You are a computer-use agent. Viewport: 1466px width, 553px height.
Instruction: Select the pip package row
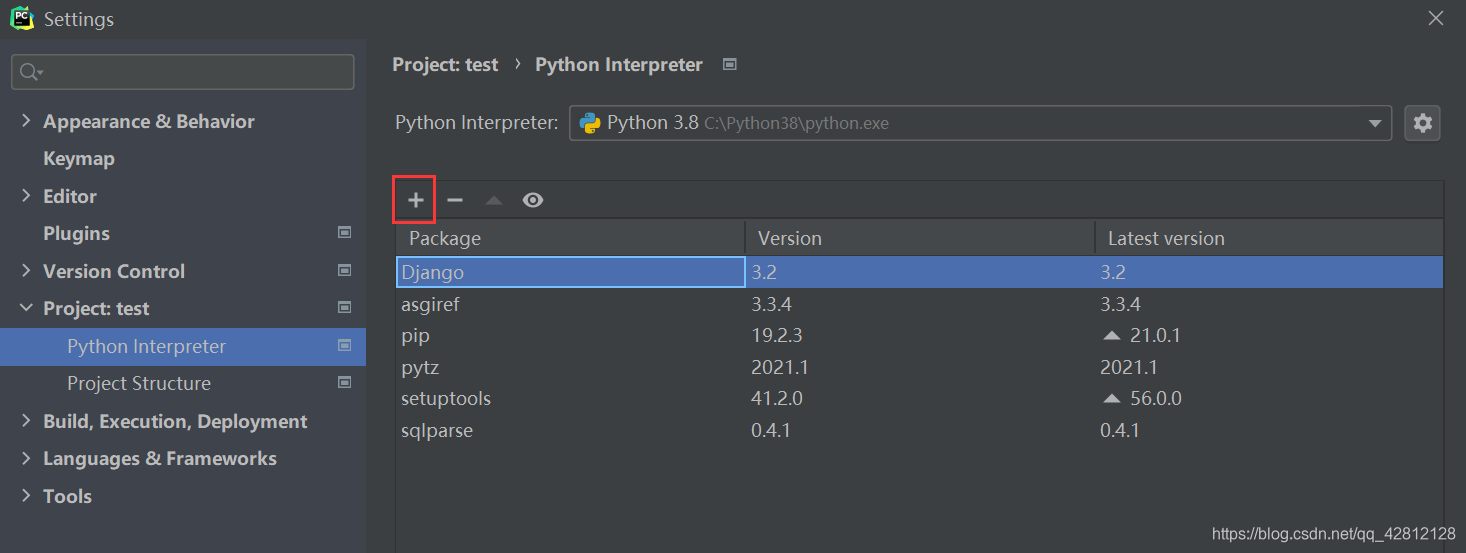pos(415,335)
